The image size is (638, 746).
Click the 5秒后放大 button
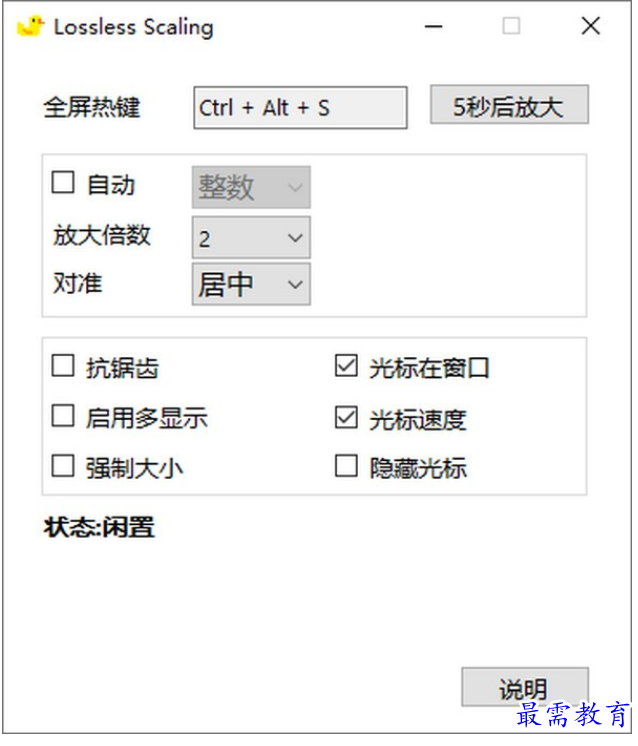[x=509, y=106]
